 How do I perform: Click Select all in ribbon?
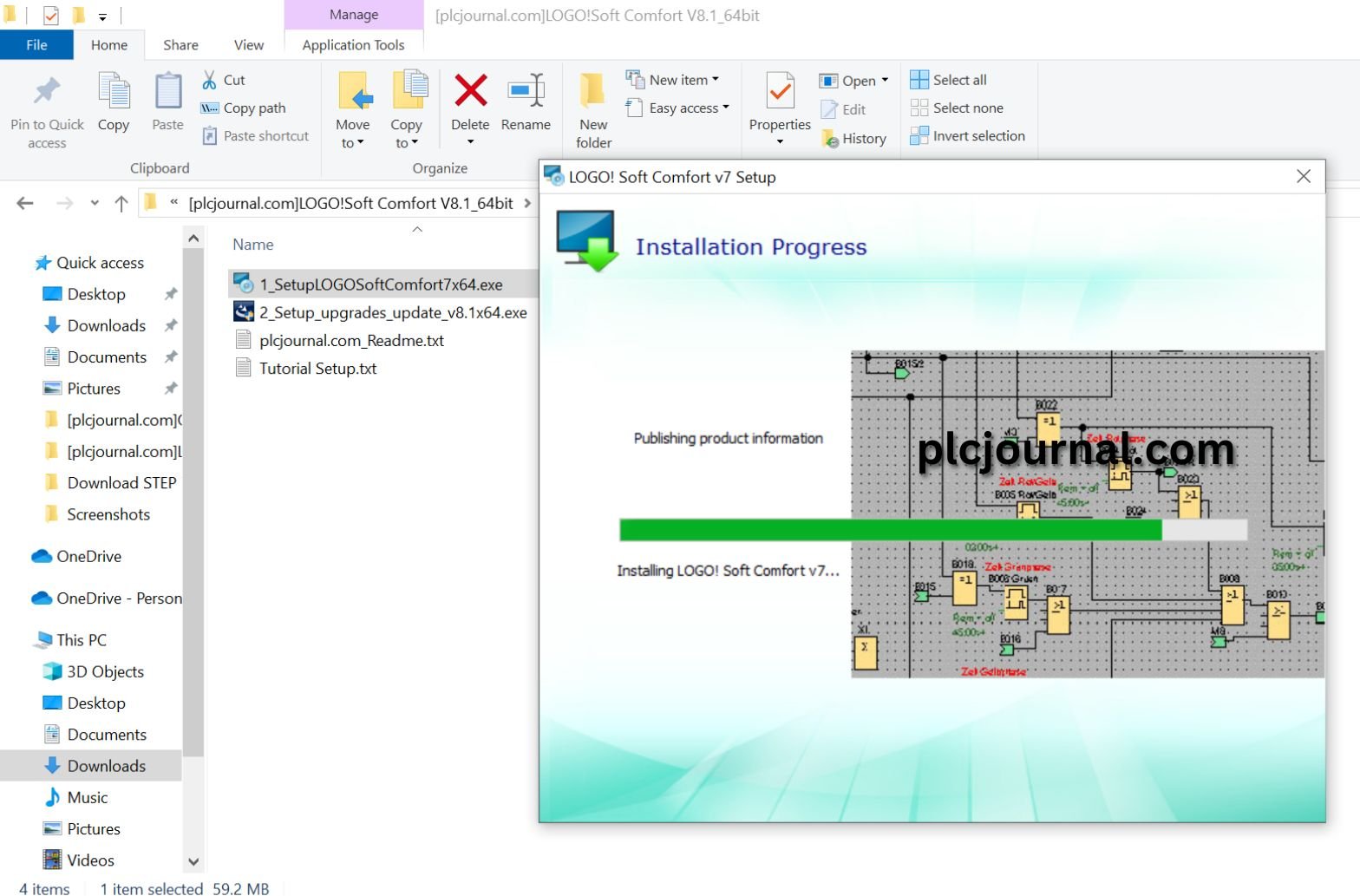[949, 80]
